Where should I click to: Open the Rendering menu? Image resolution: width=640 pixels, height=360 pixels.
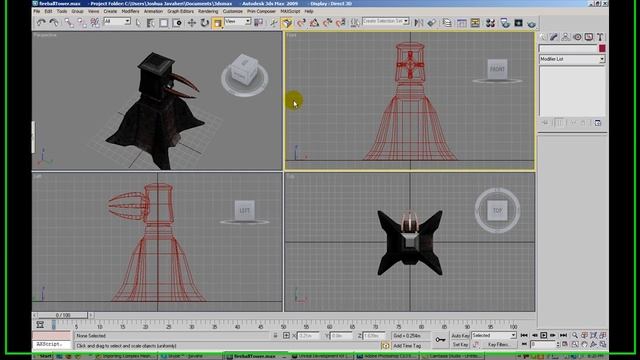pos(208,11)
